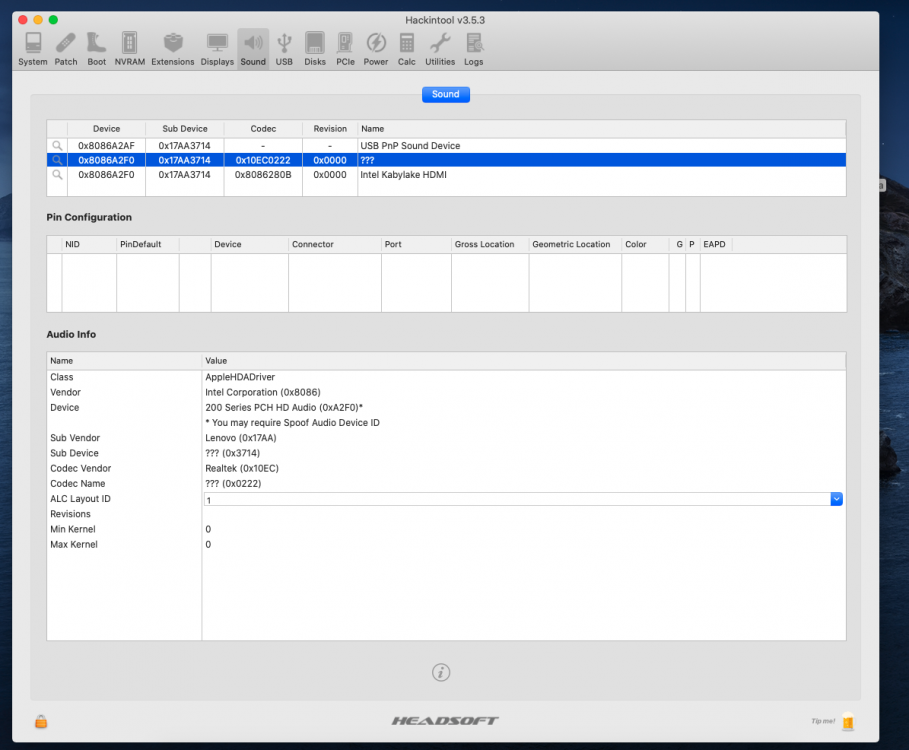Click magnifier icon in the selected ??? row
This screenshot has height=750, width=909.
[x=57, y=160]
